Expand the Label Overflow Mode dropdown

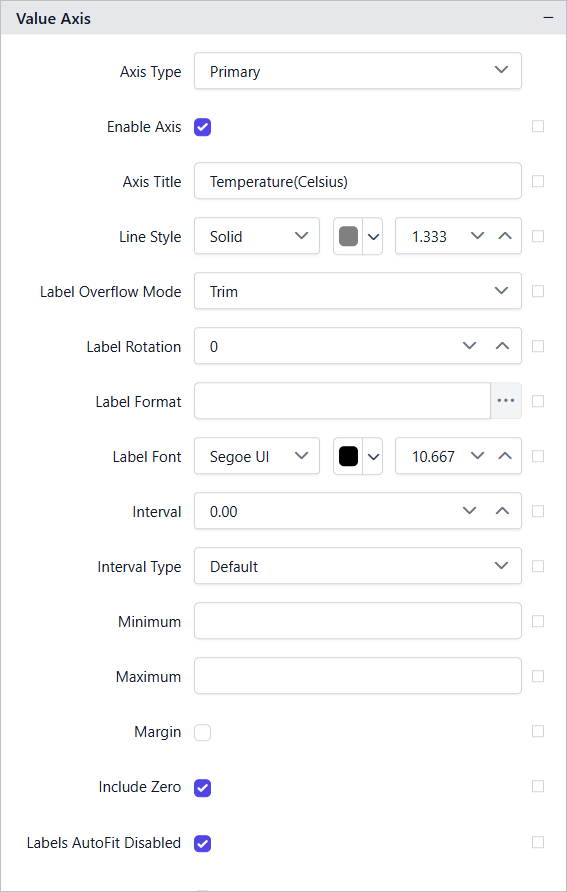[358, 291]
